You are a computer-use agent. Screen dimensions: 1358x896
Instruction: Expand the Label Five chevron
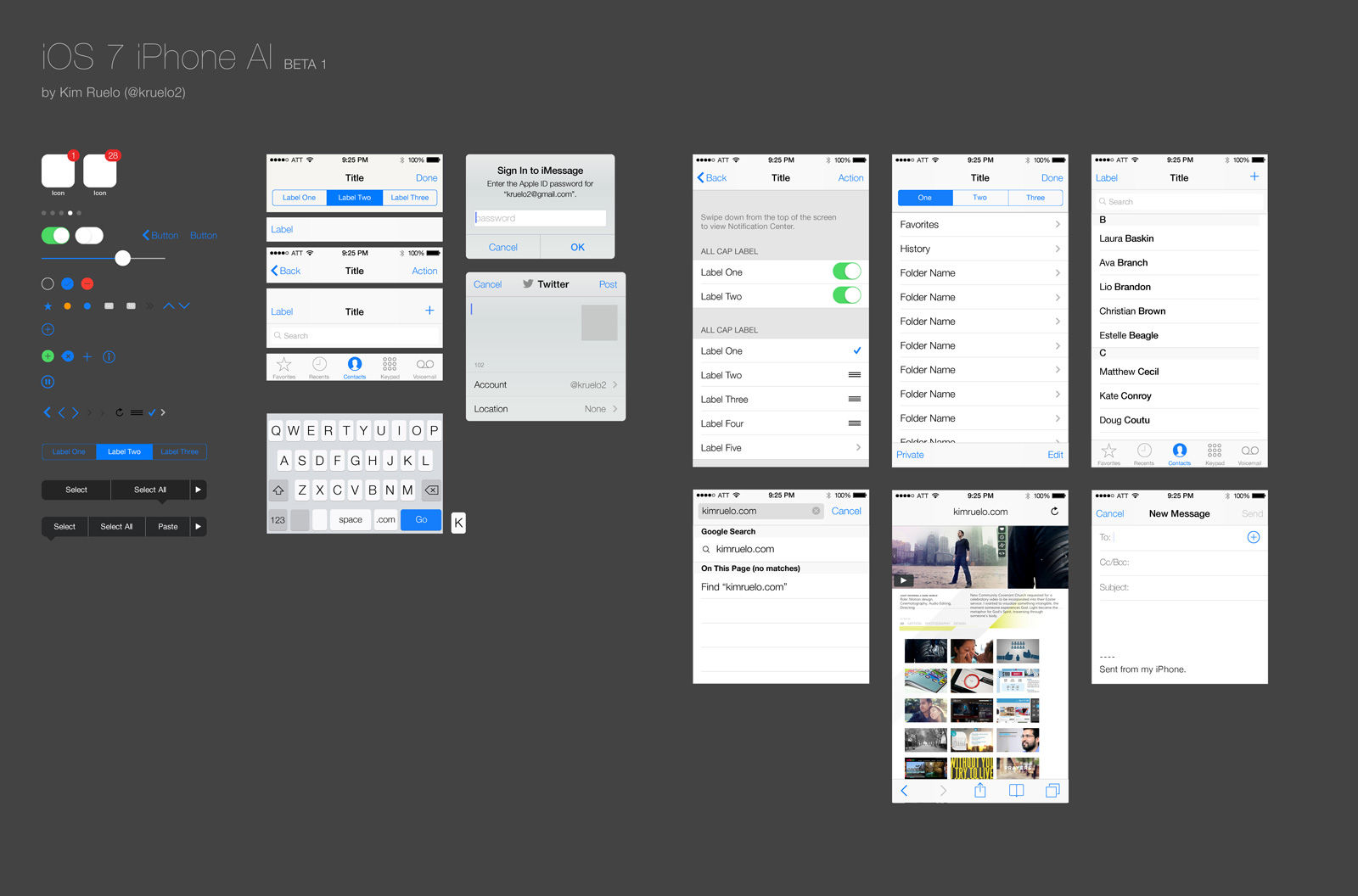(857, 447)
